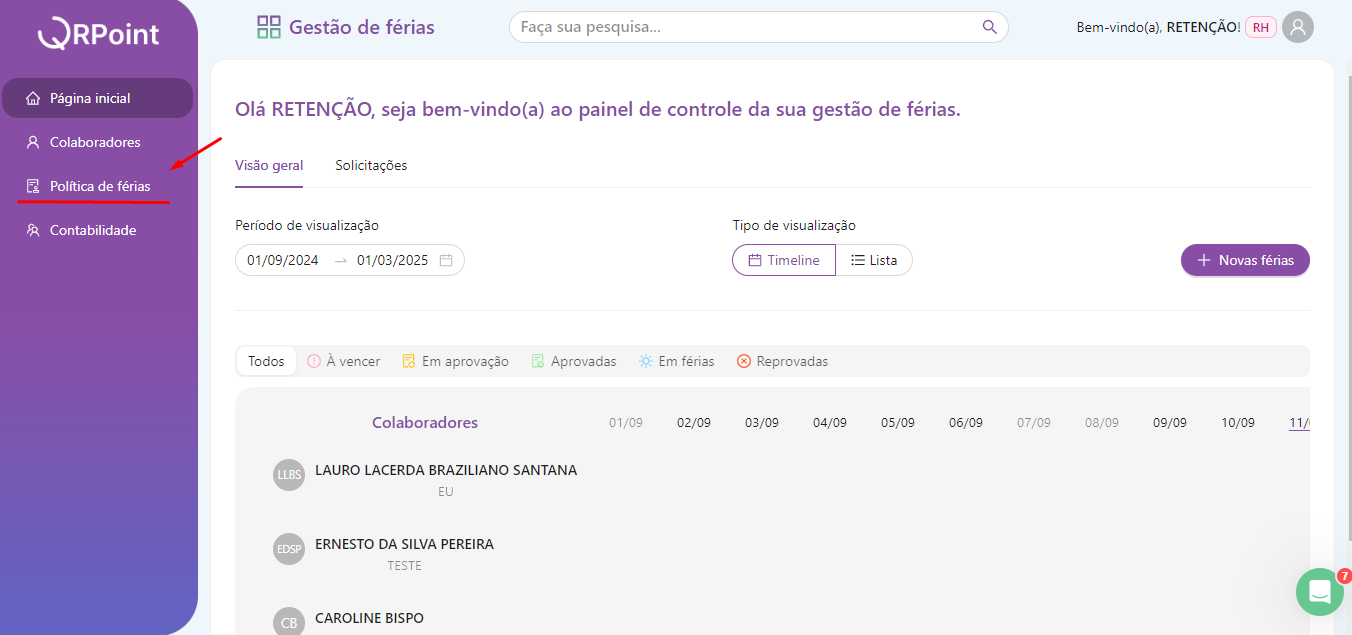Viewport: 1352px width, 635px height.
Task: Open the Solicitações tab
Action: pyautogui.click(x=371, y=165)
